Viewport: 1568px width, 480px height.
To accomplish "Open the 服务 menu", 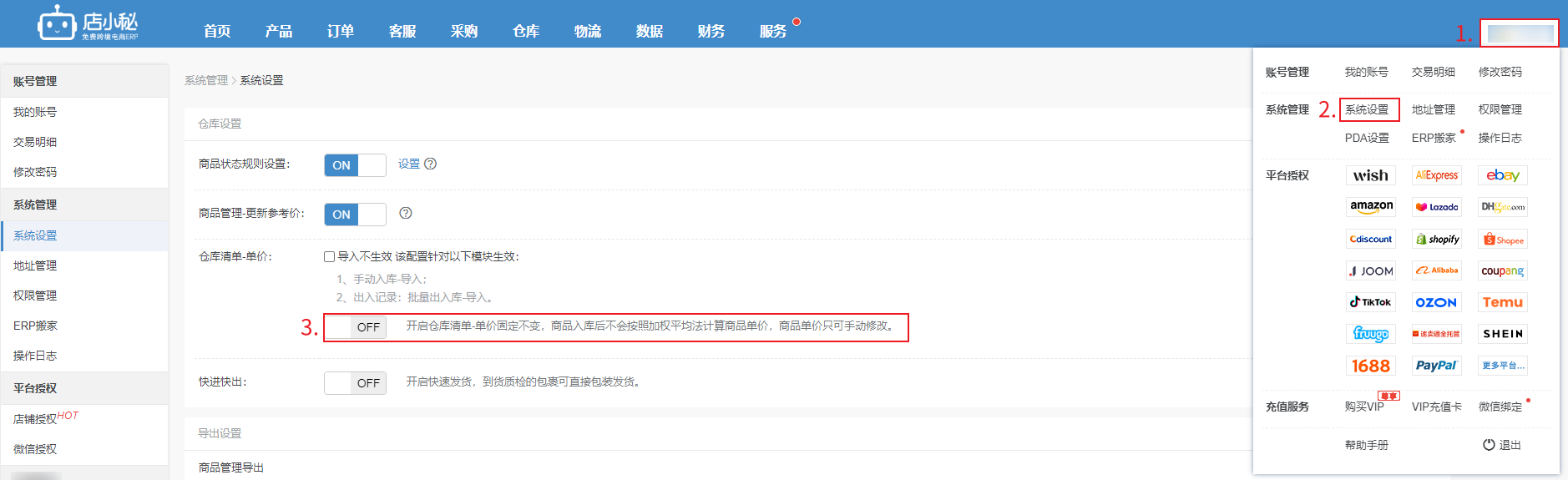I will (x=773, y=31).
